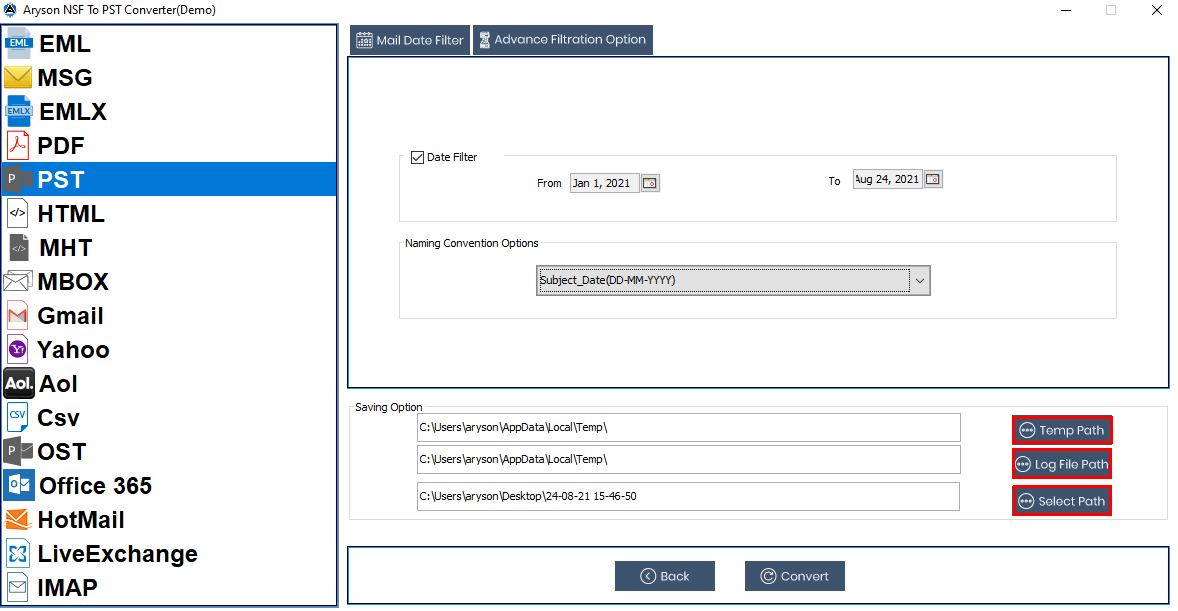Choose the MSG envelope icon
Screen dimensions: 1178x611
click(x=18, y=77)
